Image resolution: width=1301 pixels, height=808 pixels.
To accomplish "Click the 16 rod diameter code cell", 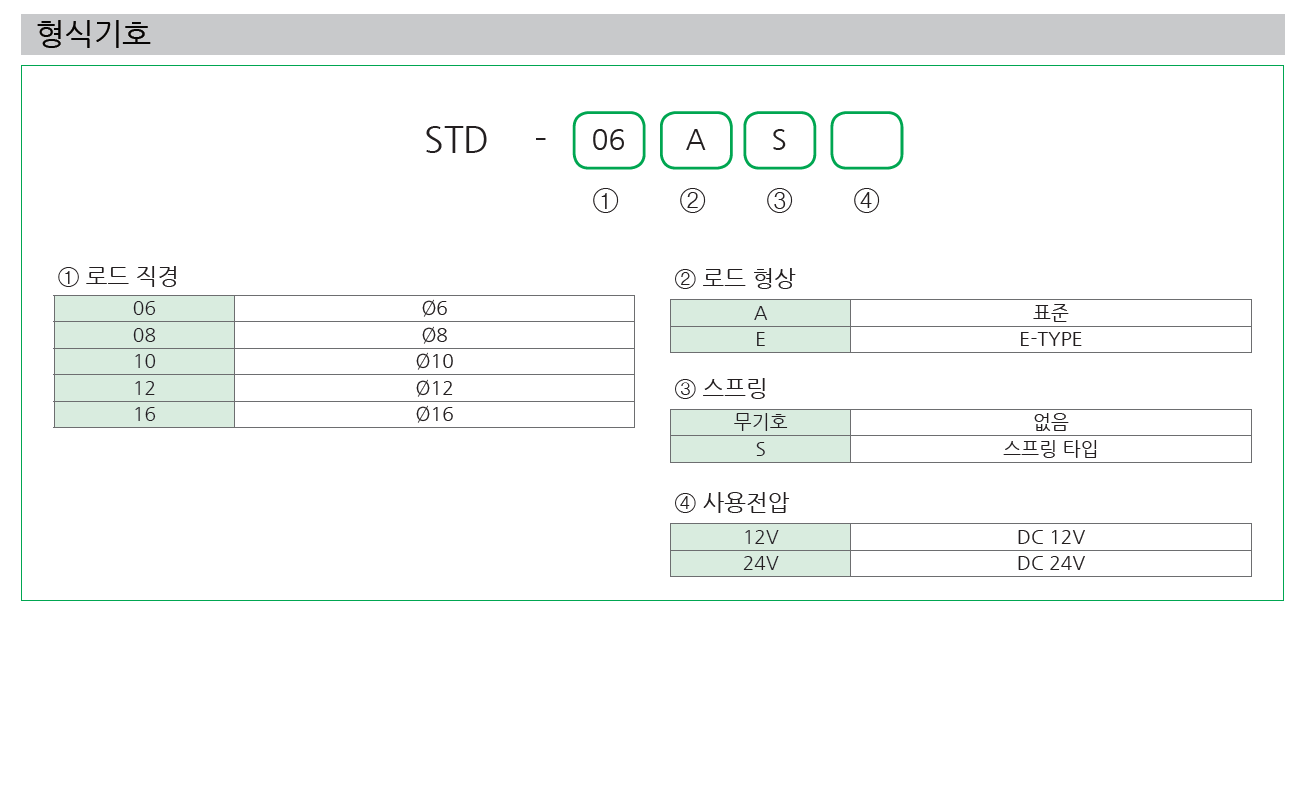I will tap(144, 414).
